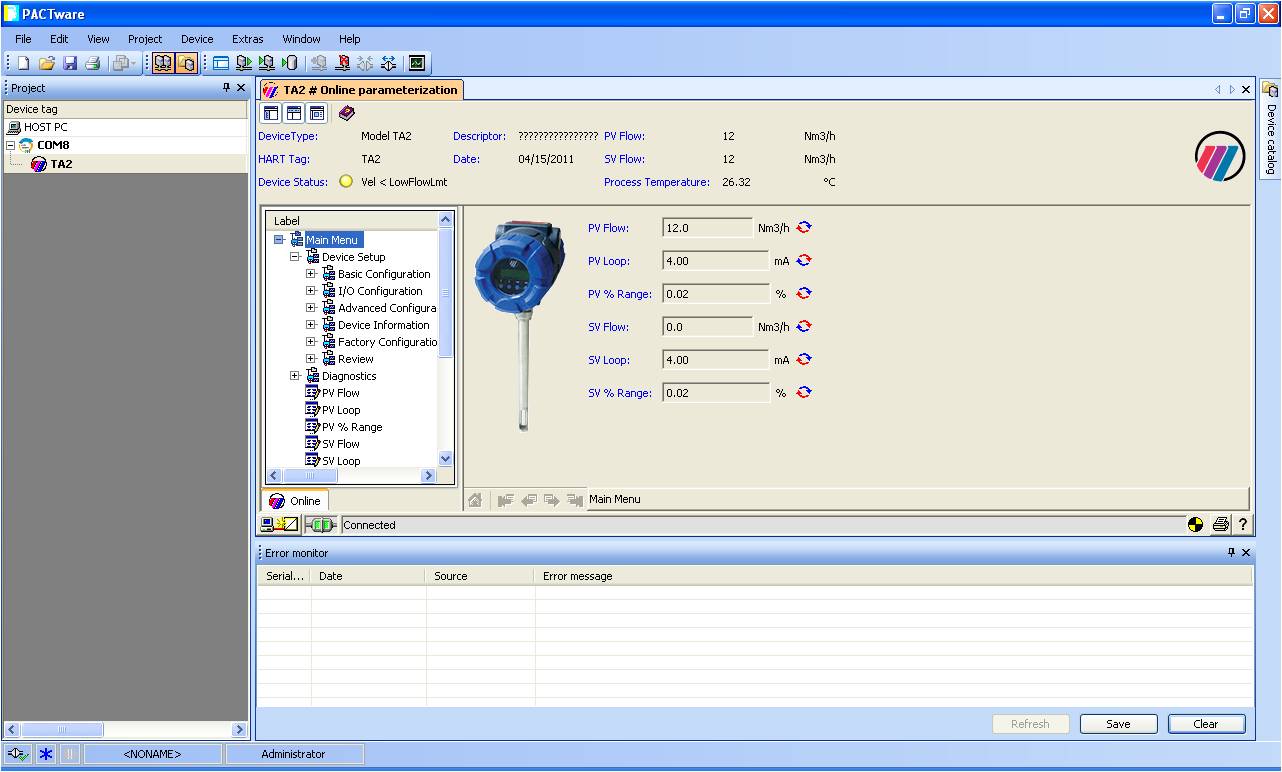Collapse the Main Menu tree node
This screenshot has height=772, width=1282.
point(279,240)
